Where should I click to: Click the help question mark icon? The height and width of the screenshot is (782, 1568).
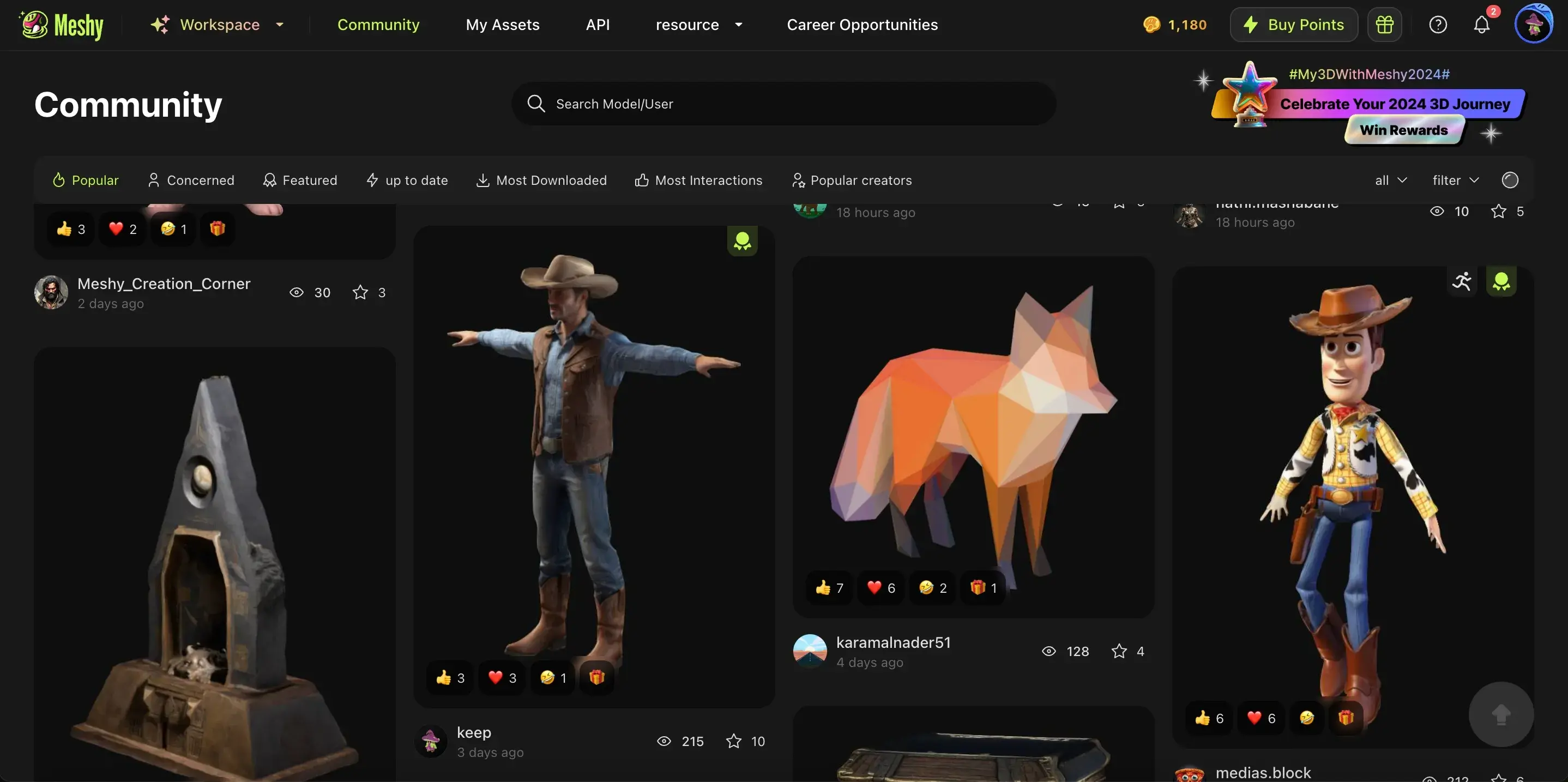click(1438, 25)
